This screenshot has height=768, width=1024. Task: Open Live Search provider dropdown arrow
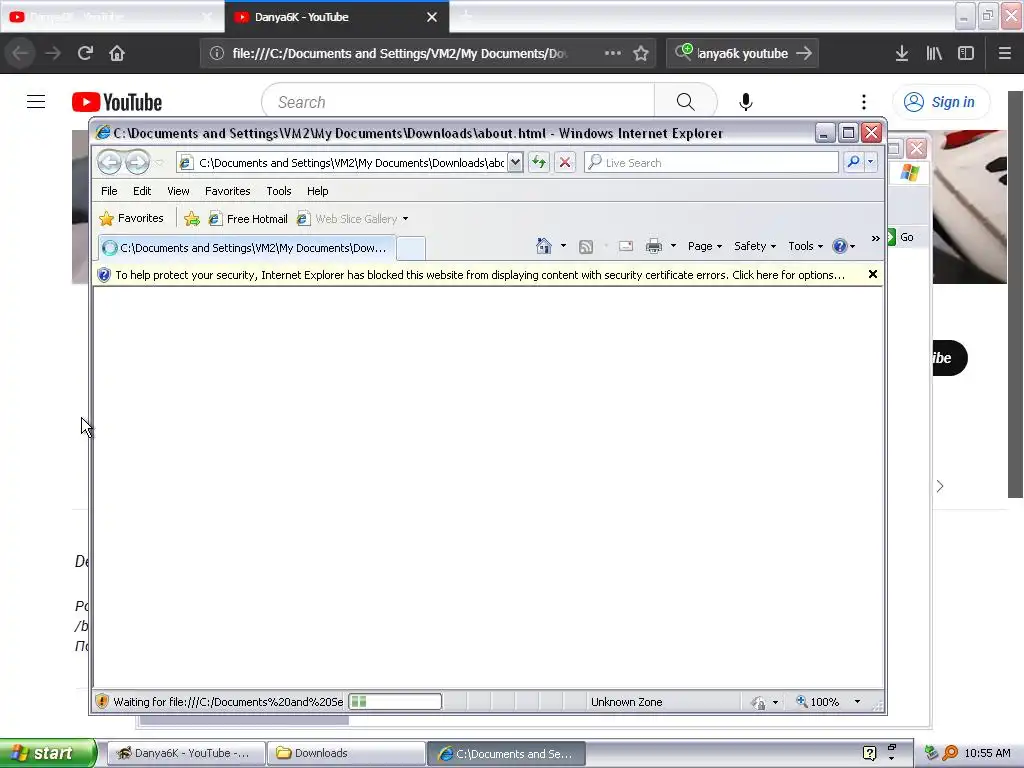tap(871, 162)
